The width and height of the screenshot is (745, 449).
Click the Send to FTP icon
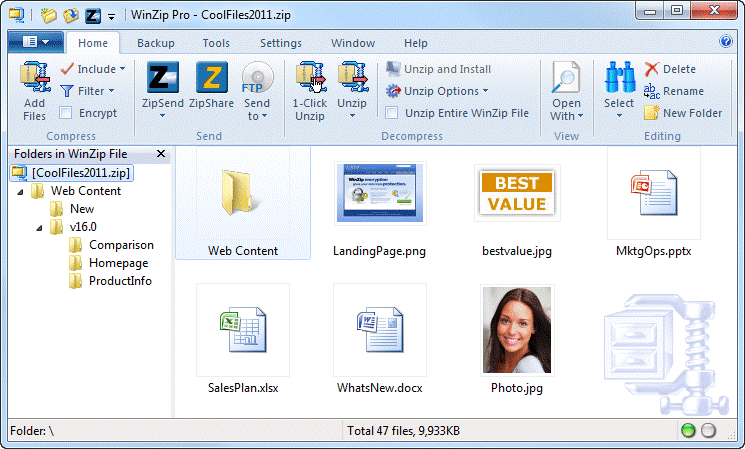(257, 79)
